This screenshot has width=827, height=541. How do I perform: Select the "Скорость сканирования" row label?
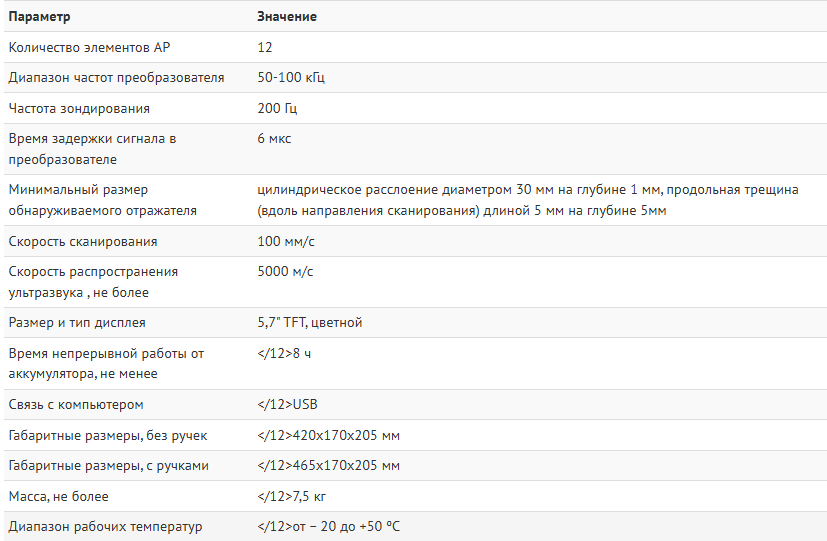click(x=83, y=242)
